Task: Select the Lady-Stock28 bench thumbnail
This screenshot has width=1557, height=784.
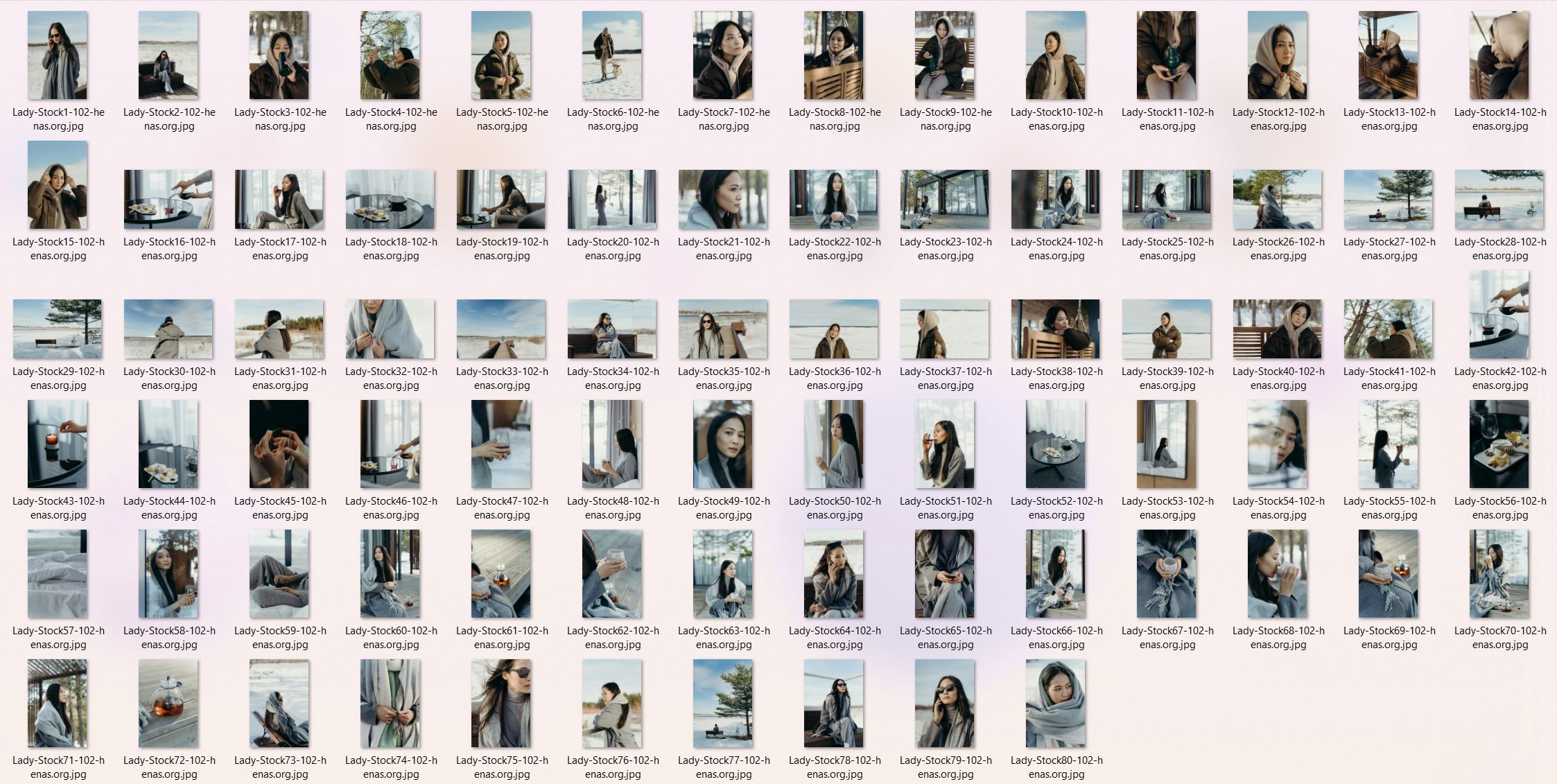Action: click(x=1499, y=199)
